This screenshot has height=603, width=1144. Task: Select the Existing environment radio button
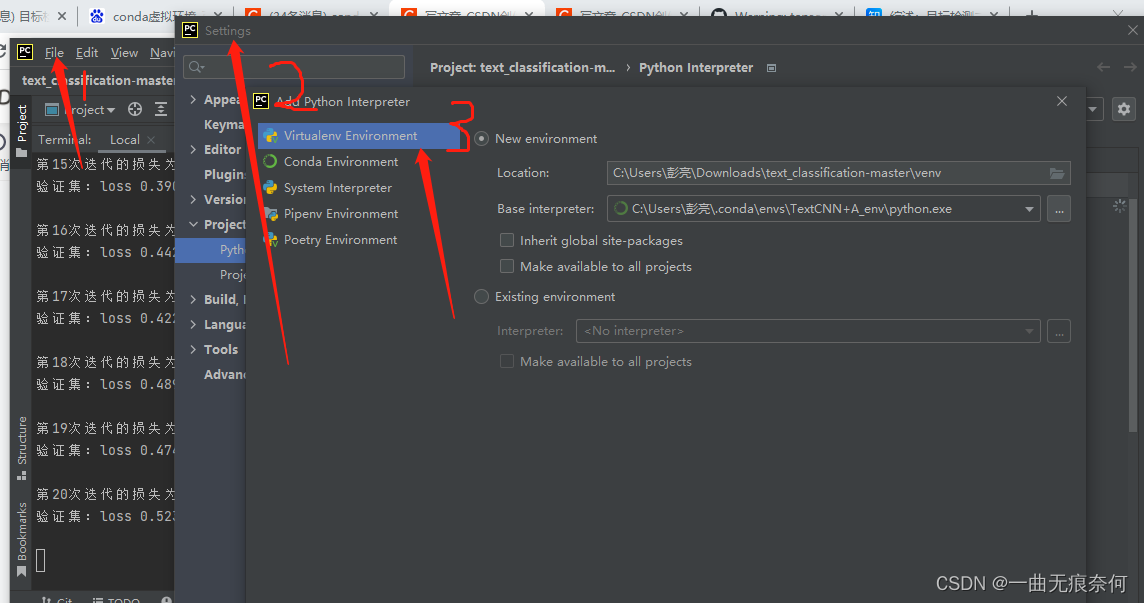482,296
